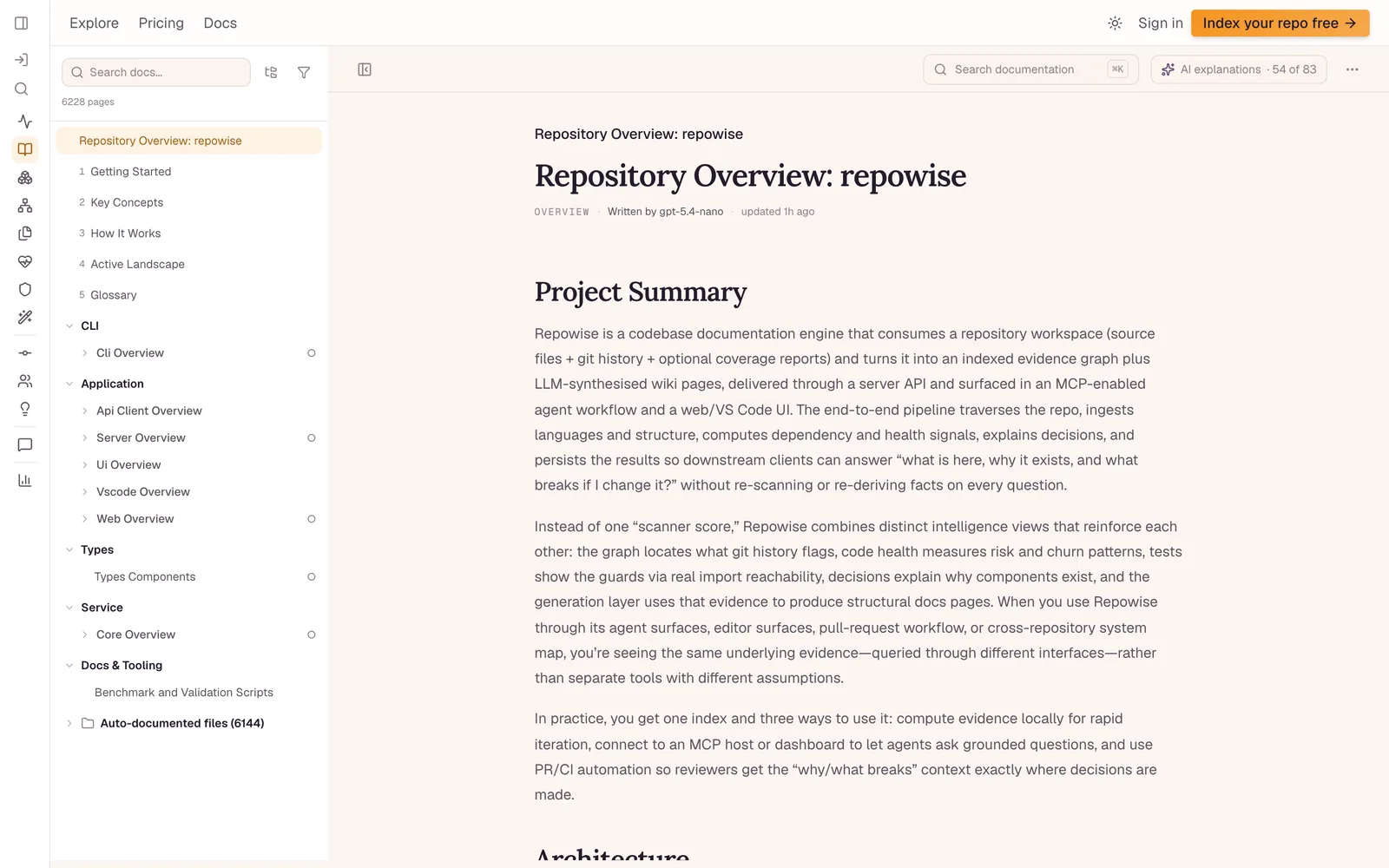The image size is (1389, 868).
Task: Open the shield security icon
Action: (x=25, y=290)
